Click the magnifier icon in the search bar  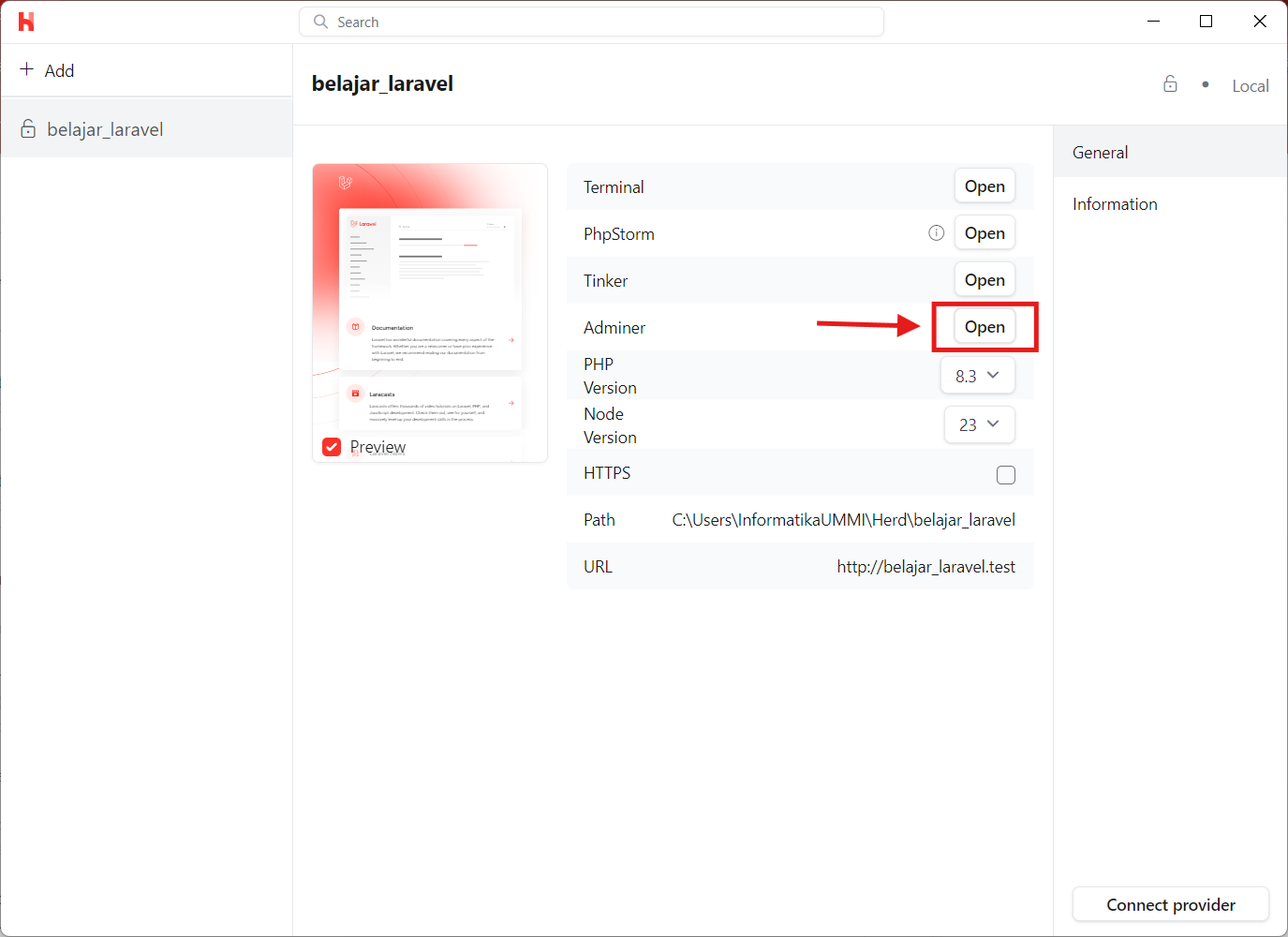click(x=318, y=21)
